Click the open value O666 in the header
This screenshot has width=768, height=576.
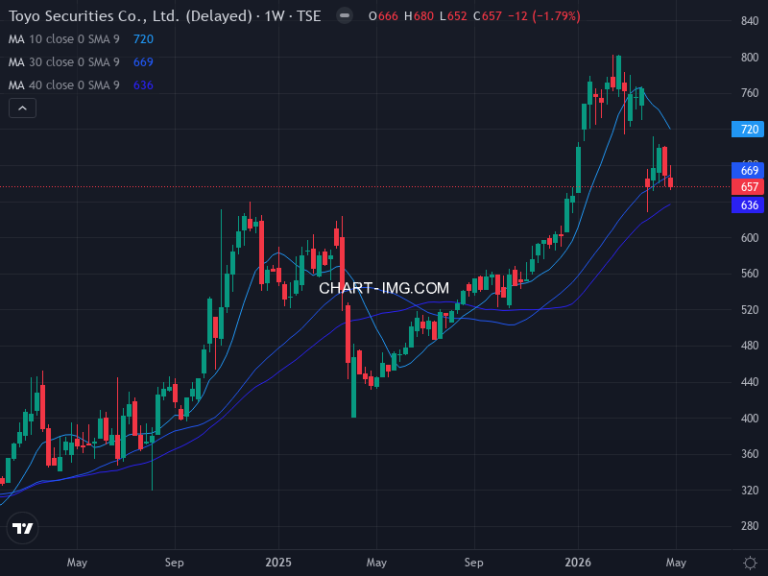tap(383, 16)
